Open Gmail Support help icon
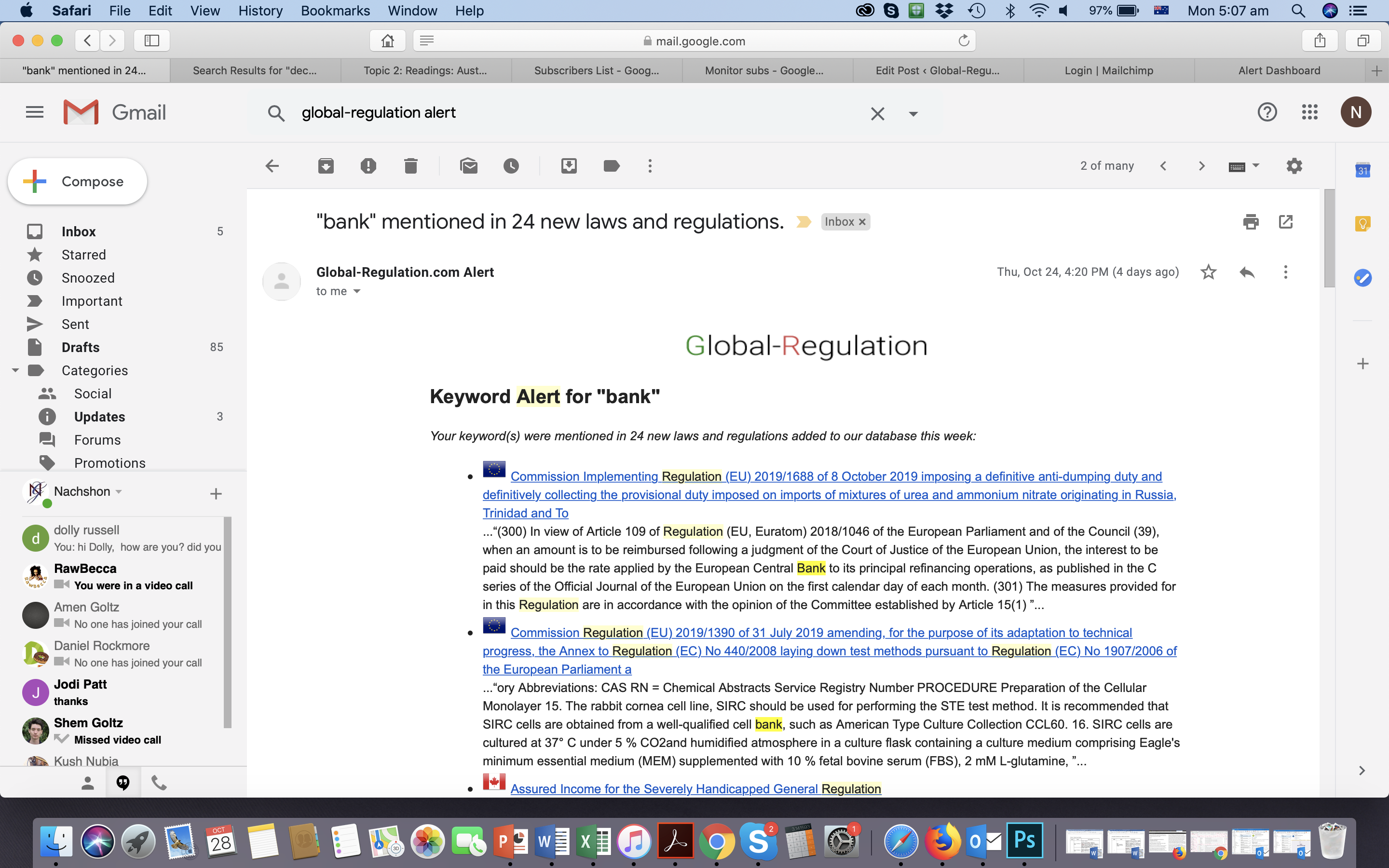The height and width of the screenshot is (868, 1389). point(1267,112)
